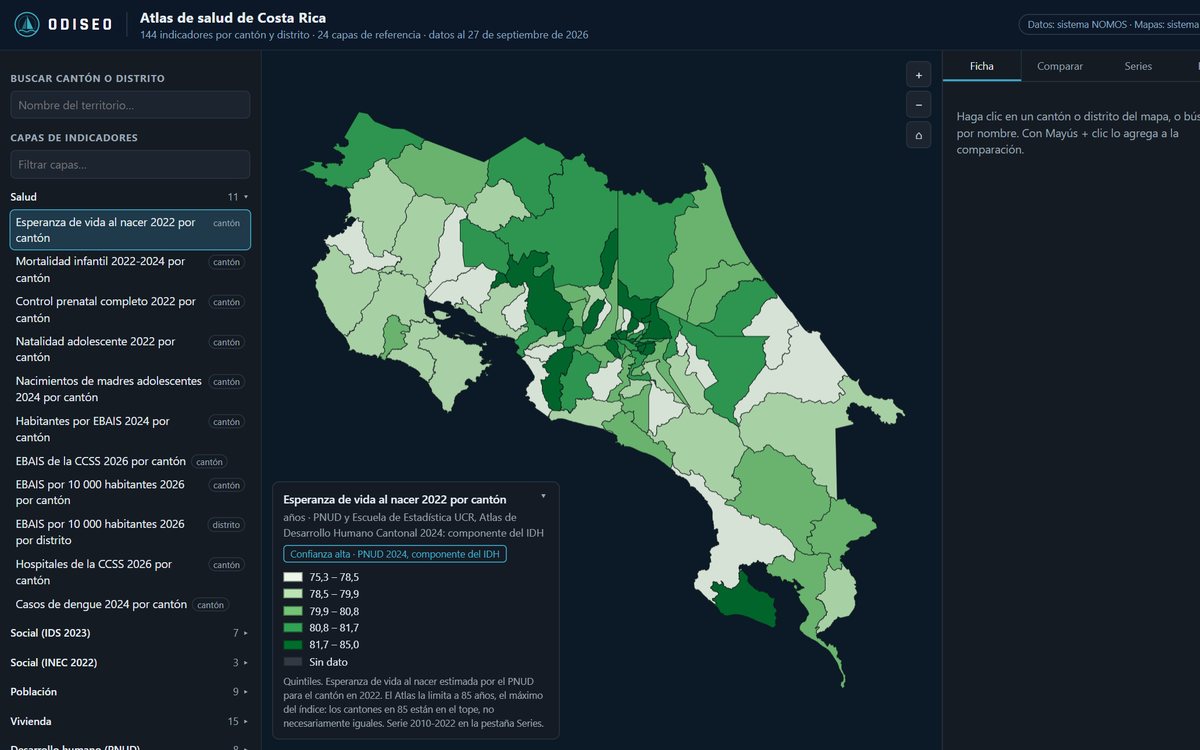Click the 81,7 – 85,0 legend swatch
This screenshot has width=1200, height=750.
(293, 645)
